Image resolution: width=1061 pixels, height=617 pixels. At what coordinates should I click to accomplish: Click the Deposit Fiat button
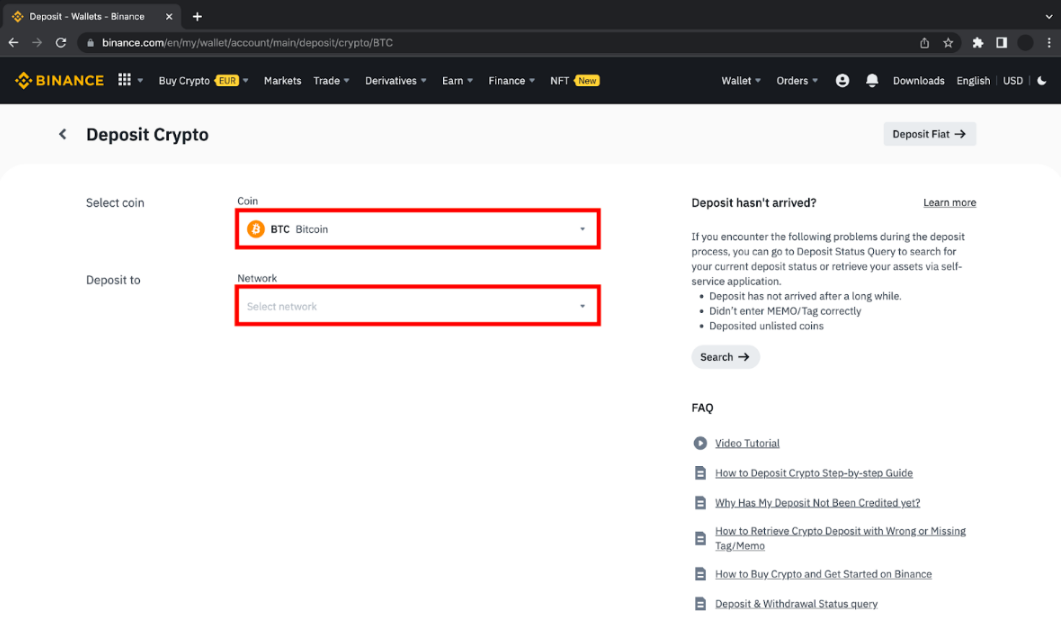coord(929,134)
